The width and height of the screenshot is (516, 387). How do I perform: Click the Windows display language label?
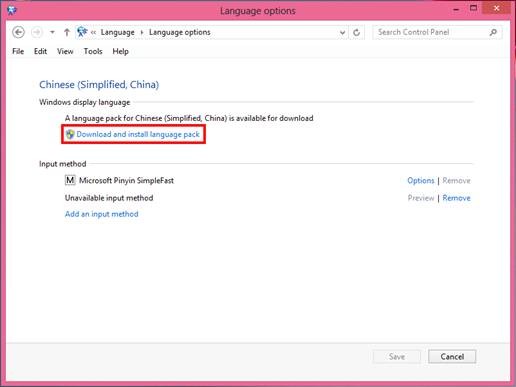(85, 102)
